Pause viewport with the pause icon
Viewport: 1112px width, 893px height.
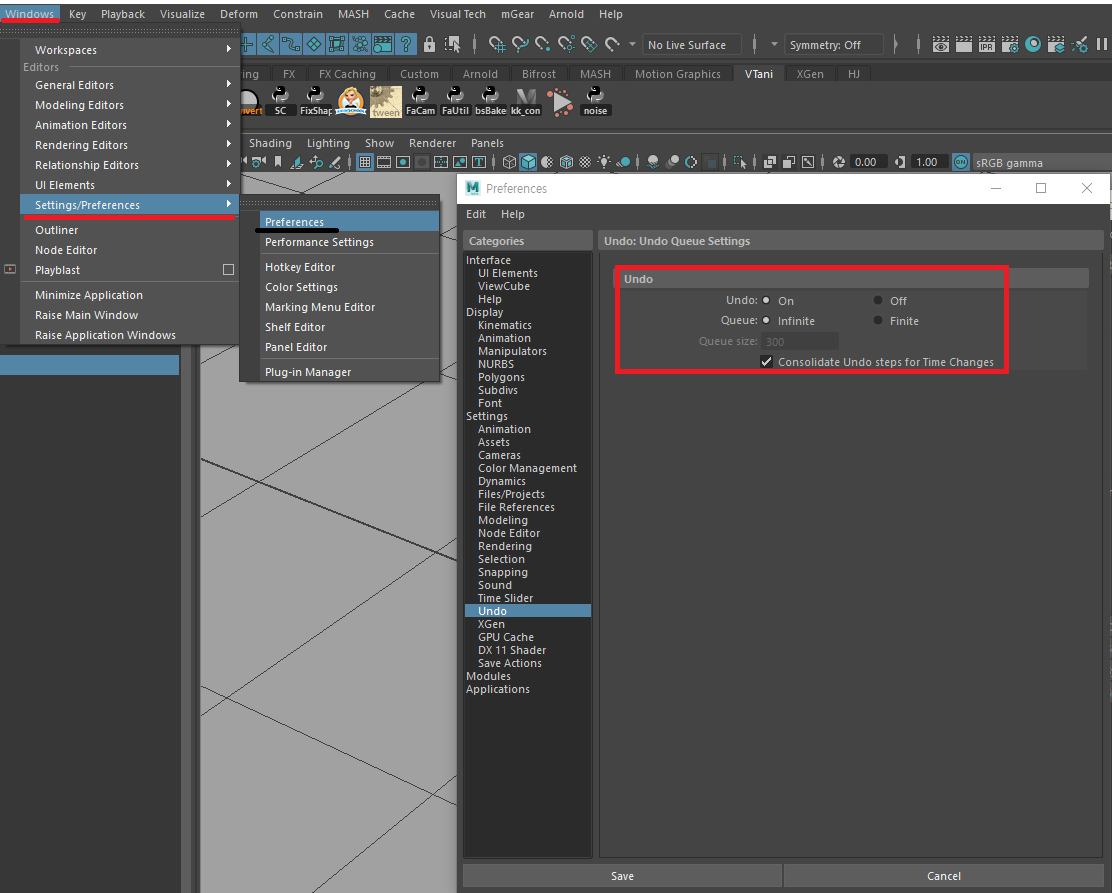coord(1101,44)
